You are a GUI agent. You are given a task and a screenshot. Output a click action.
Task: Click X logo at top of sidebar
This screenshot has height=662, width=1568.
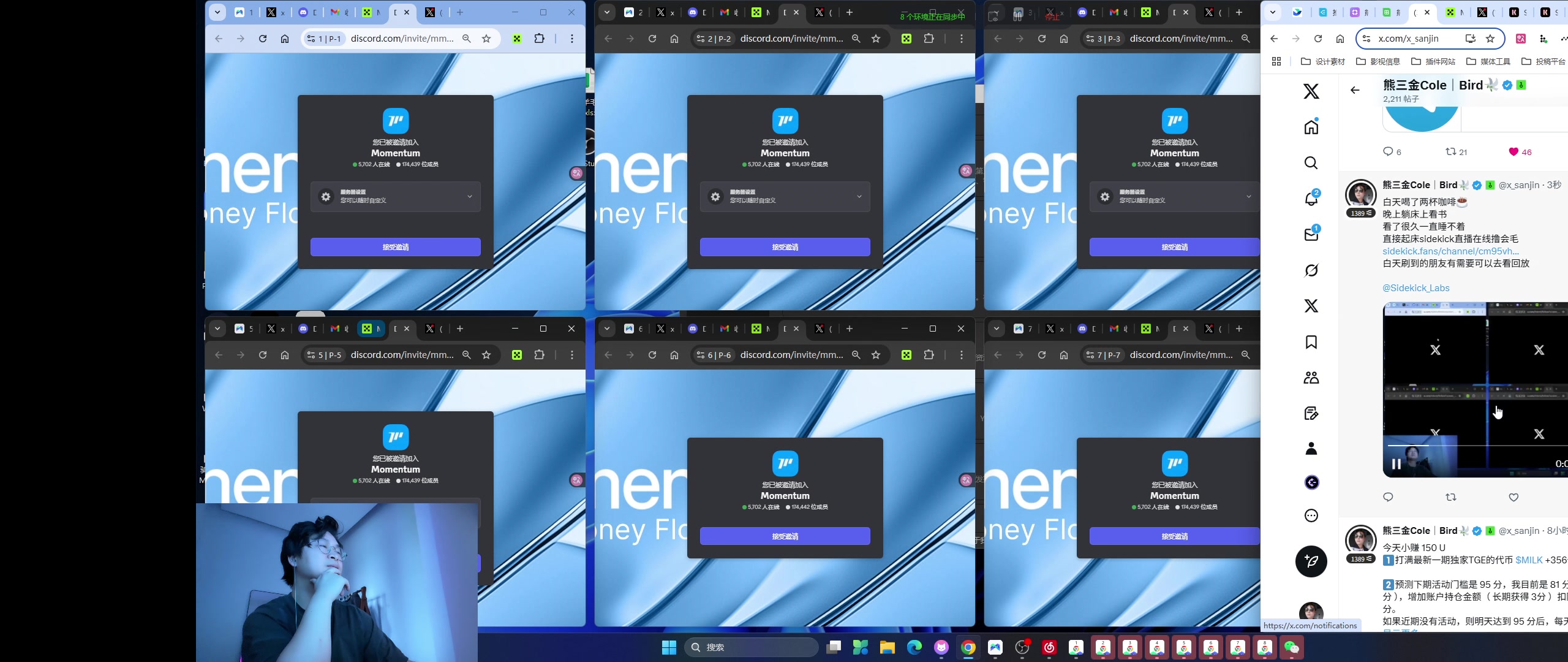click(x=1311, y=91)
